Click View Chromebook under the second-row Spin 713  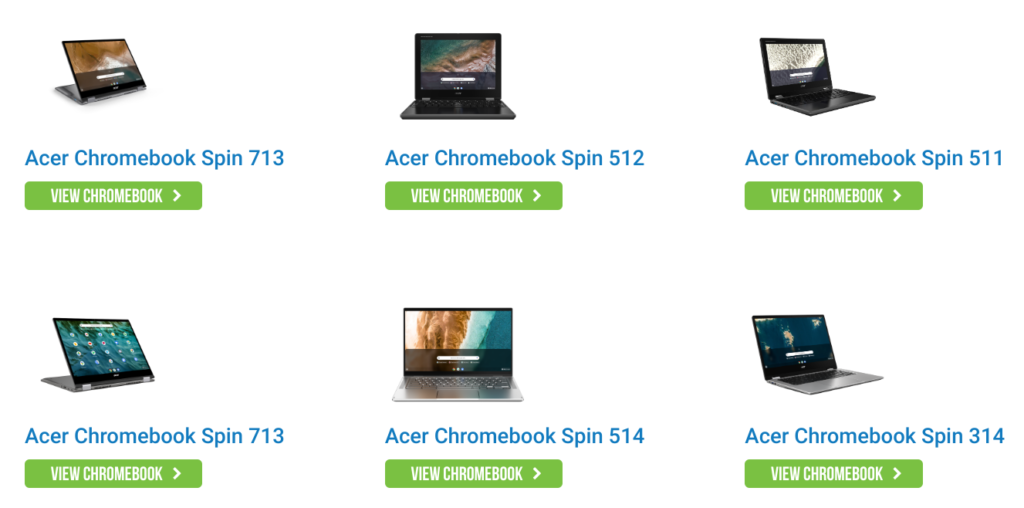(x=114, y=473)
